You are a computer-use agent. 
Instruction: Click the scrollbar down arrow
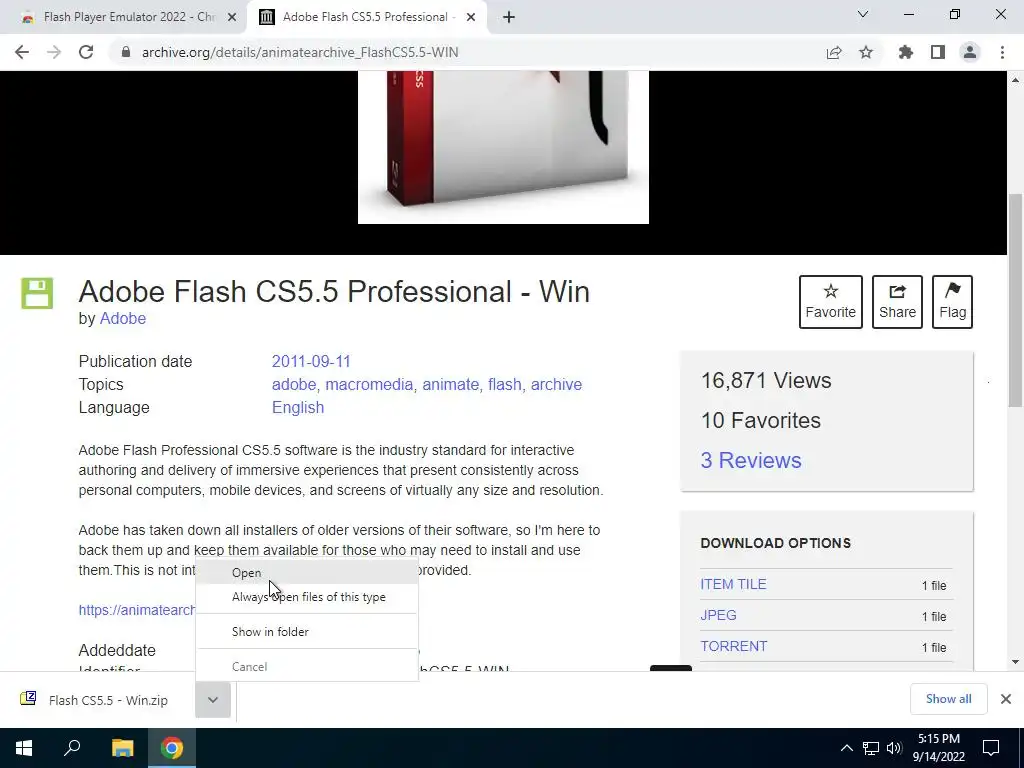[1016, 662]
